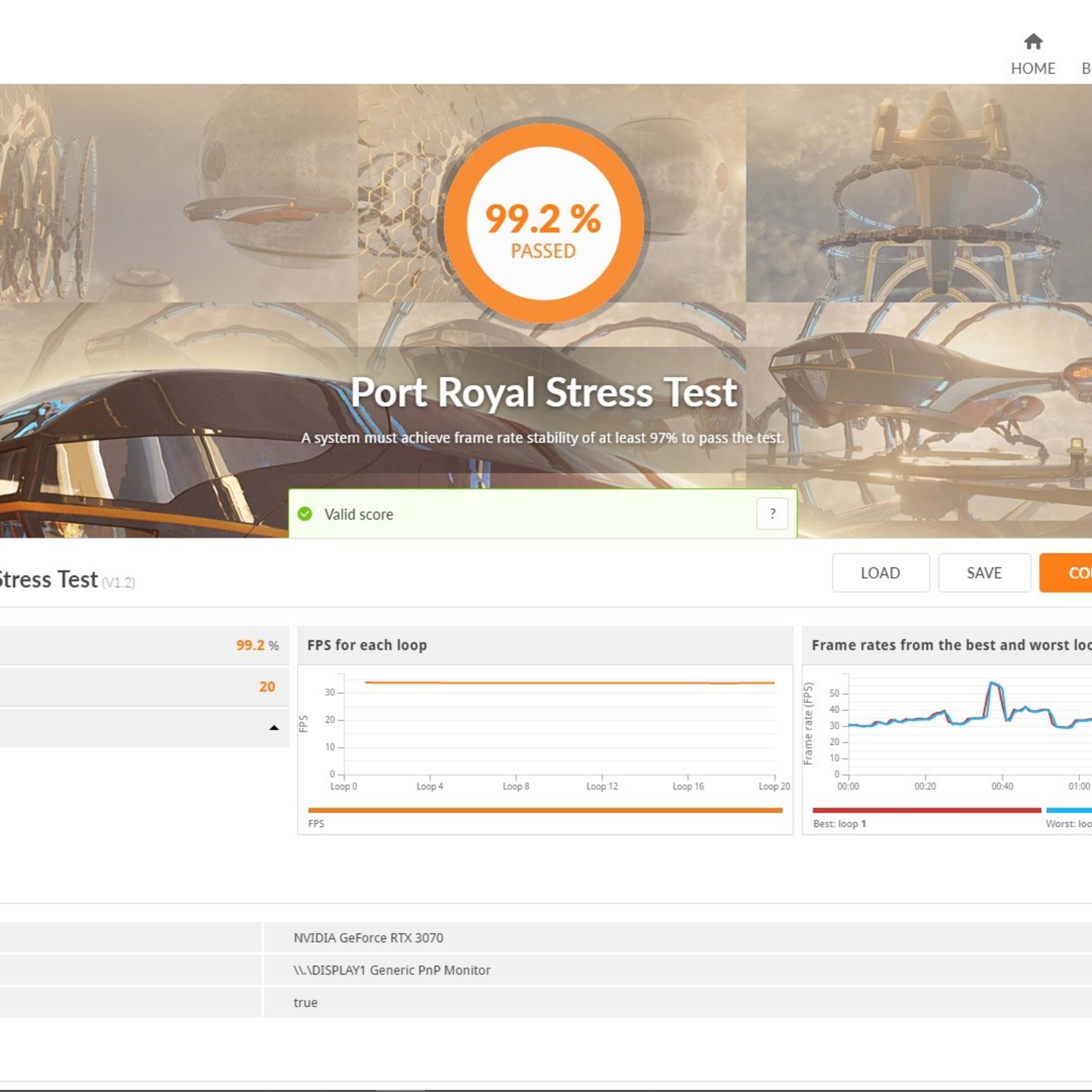Click the Home house icon
1092x1092 pixels.
[1033, 41]
